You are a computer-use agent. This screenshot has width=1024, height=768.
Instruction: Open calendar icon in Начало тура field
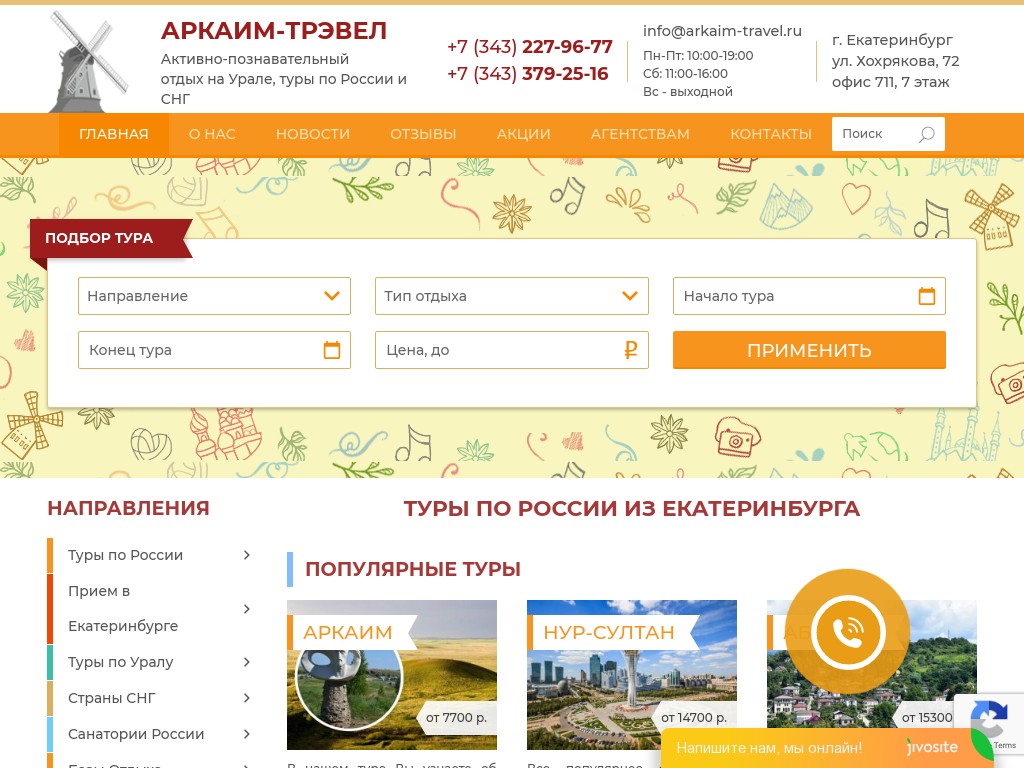[926, 296]
